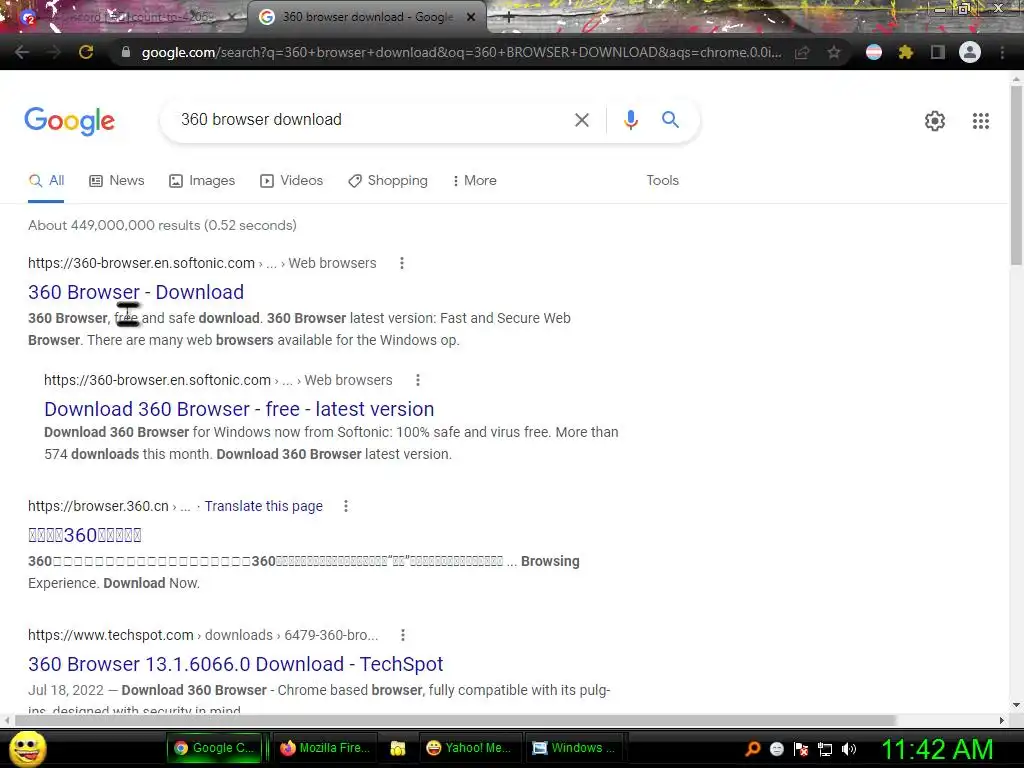1024x768 pixels.
Task: Bookmark this page with the star icon
Action: point(833,53)
